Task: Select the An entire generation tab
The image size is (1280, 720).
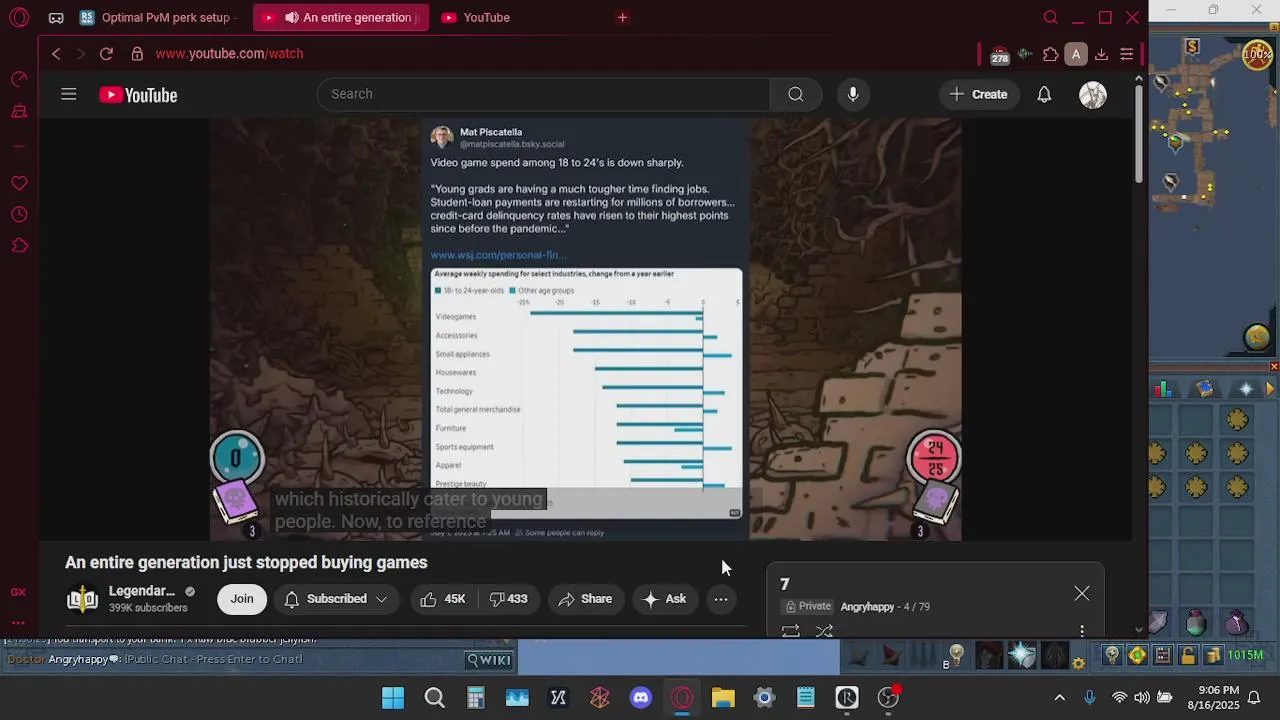Action: click(341, 17)
